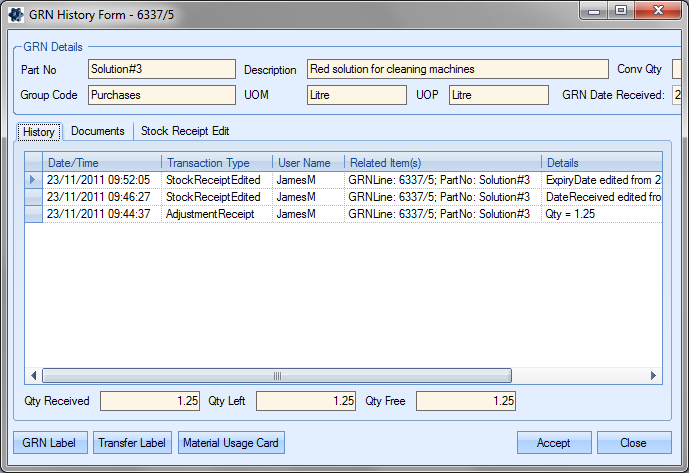This screenshot has width=689, height=473.
Task: Click the Description text field
Action: coord(457,69)
